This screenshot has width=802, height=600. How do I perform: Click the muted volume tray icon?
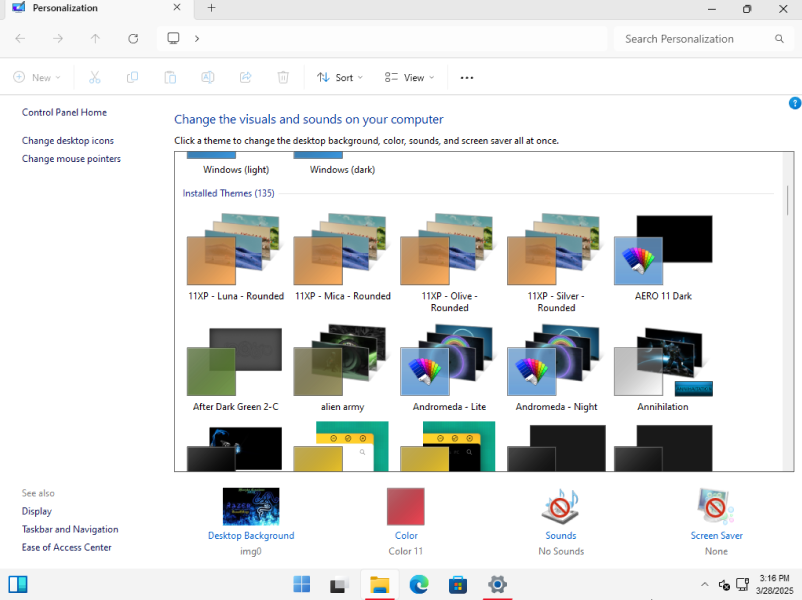(x=724, y=584)
